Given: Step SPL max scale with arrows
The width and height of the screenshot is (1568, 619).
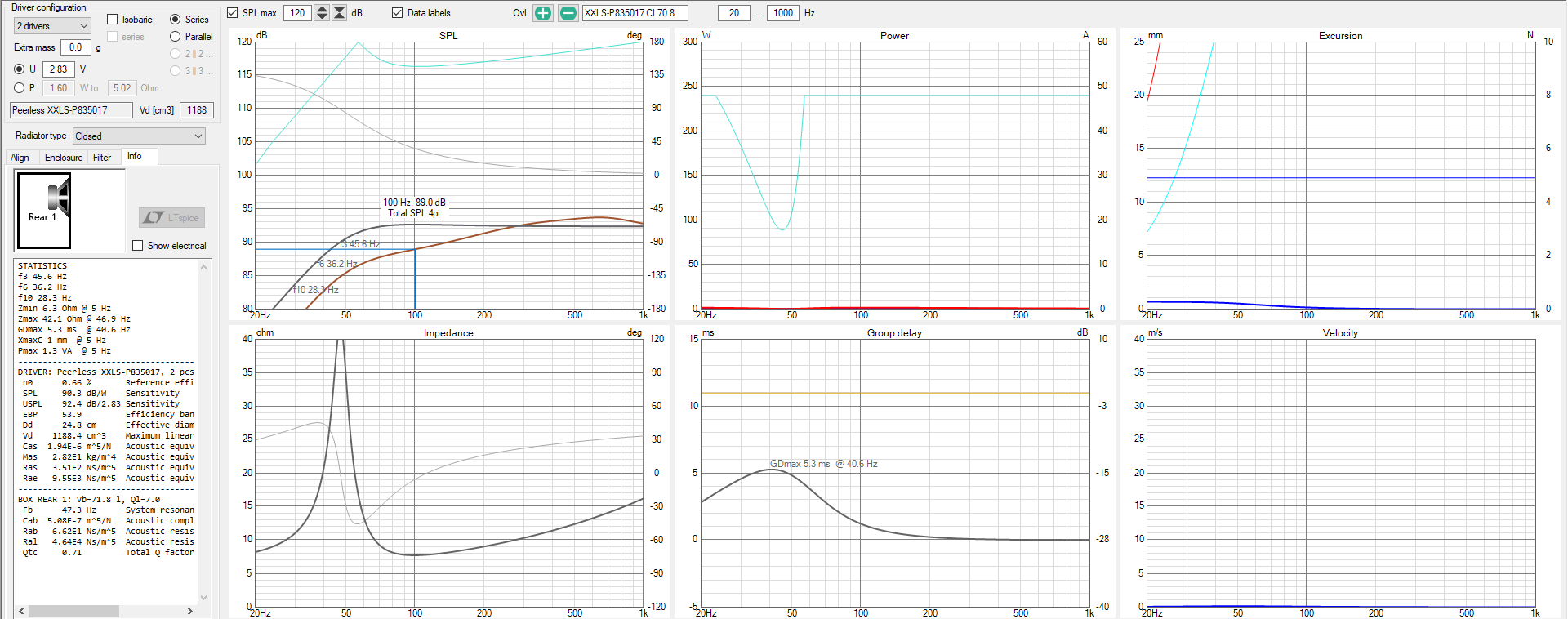Looking at the screenshot, I should 322,13.
